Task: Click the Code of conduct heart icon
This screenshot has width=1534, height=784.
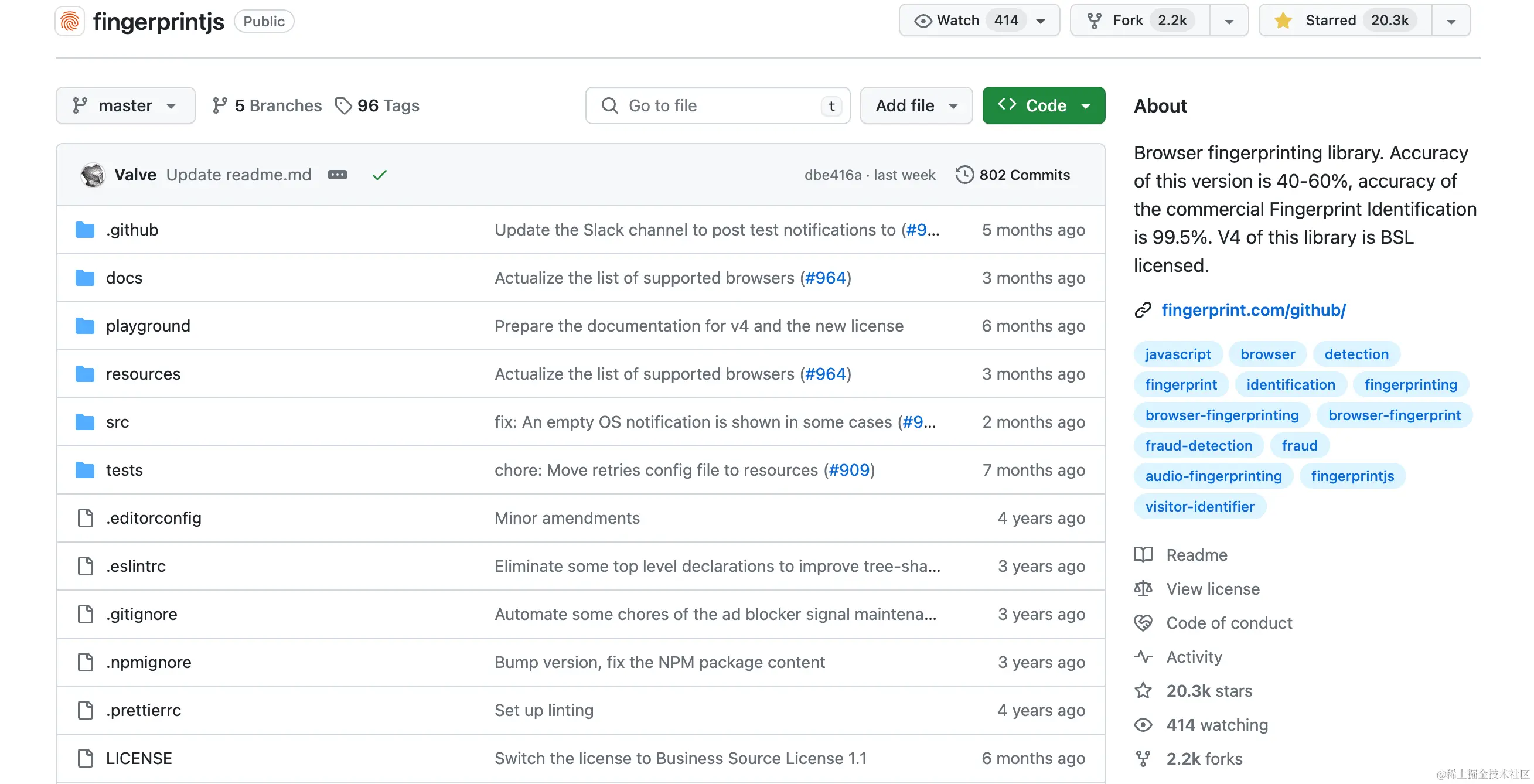Action: click(x=1143, y=623)
